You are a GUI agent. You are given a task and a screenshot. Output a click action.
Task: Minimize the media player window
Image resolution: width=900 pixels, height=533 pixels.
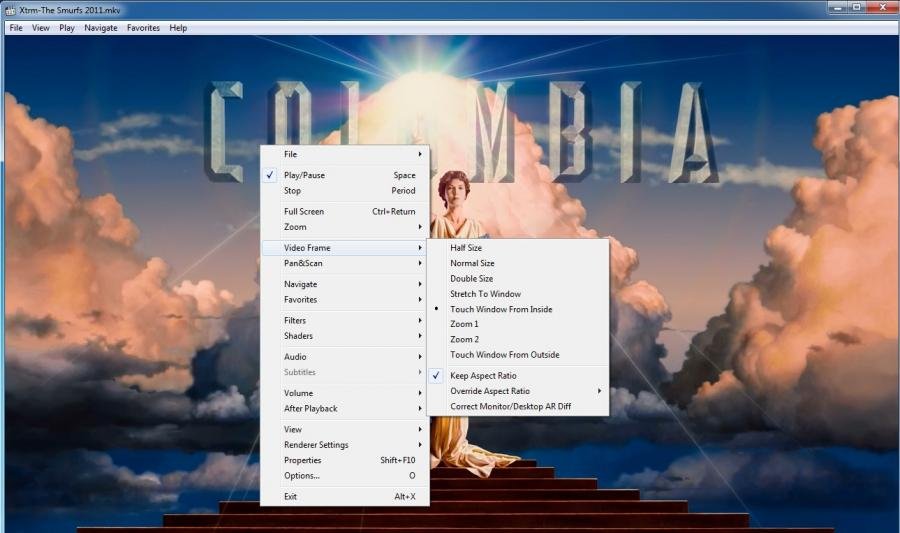point(838,7)
